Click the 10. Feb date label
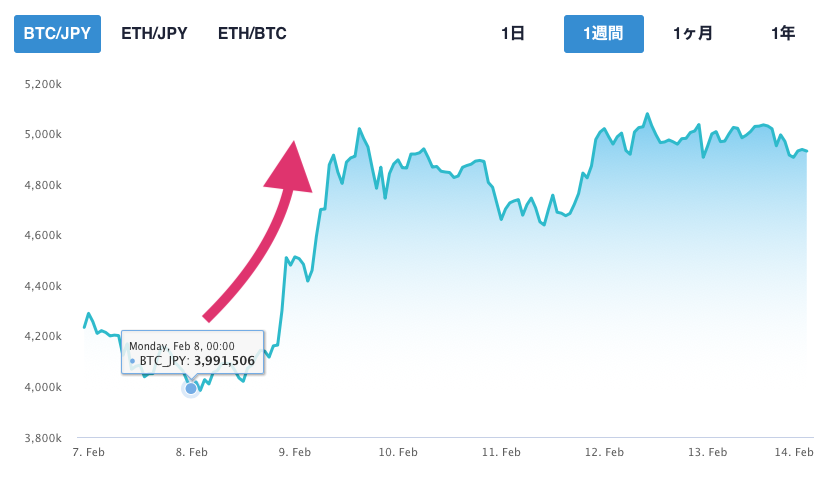The image size is (827, 485). point(398,452)
